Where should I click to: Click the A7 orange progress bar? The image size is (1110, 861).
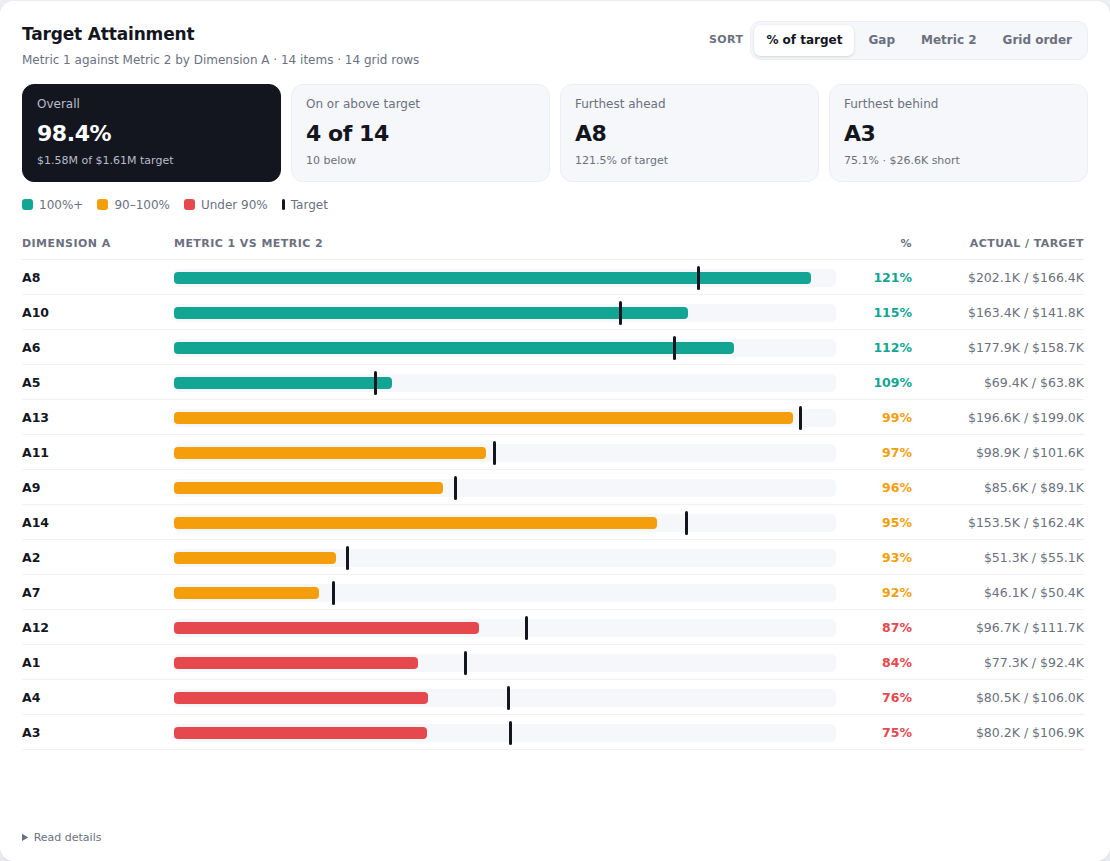coord(246,593)
